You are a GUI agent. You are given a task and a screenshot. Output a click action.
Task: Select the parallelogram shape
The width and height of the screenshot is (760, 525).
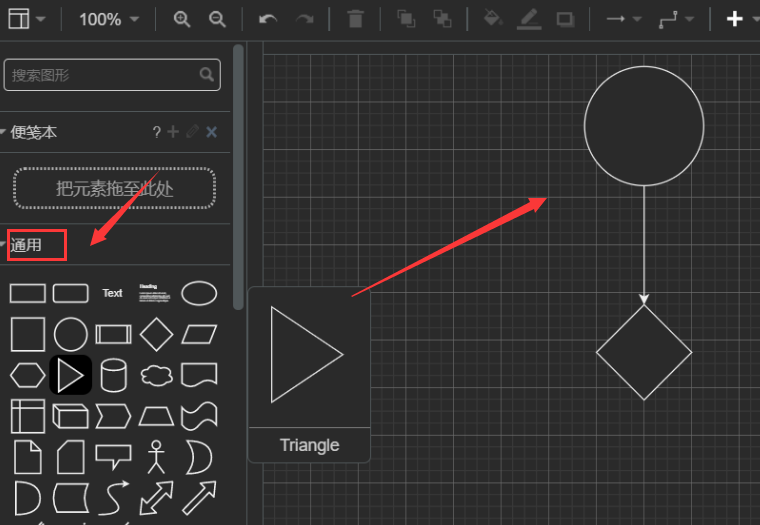[x=199, y=334]
